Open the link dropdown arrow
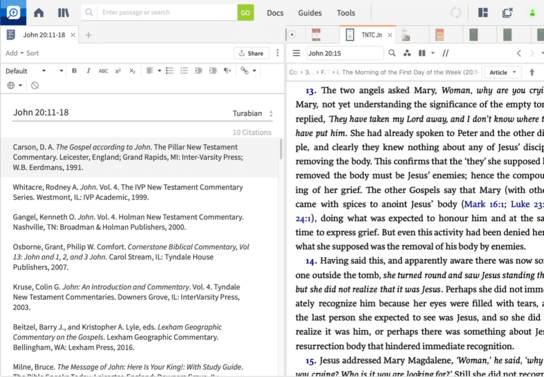544x377 pixels. (x=254, y=71)
